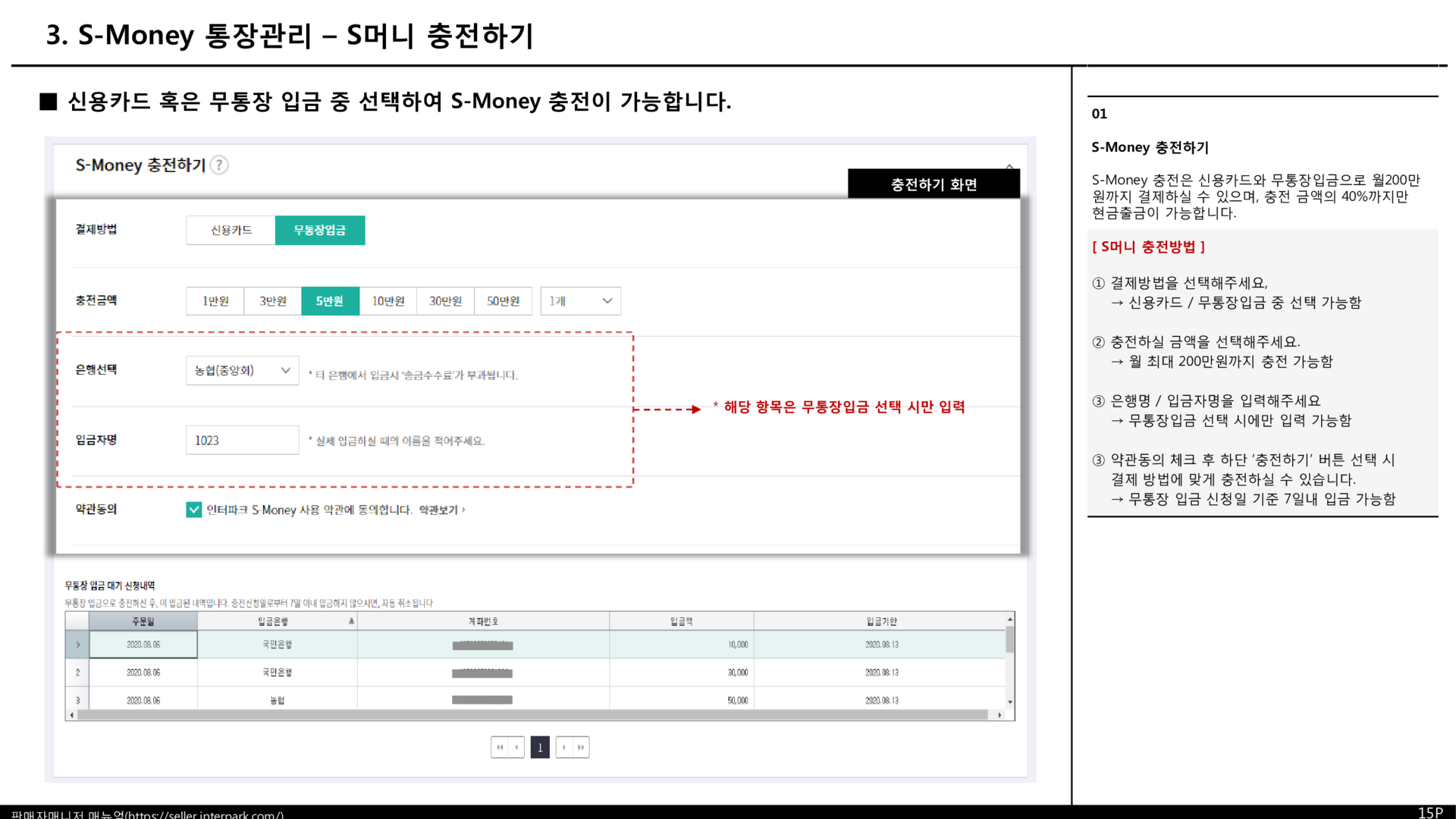Go to next page pagination icon
This screenshot has width=1456, height=819.
click(564, 747)
